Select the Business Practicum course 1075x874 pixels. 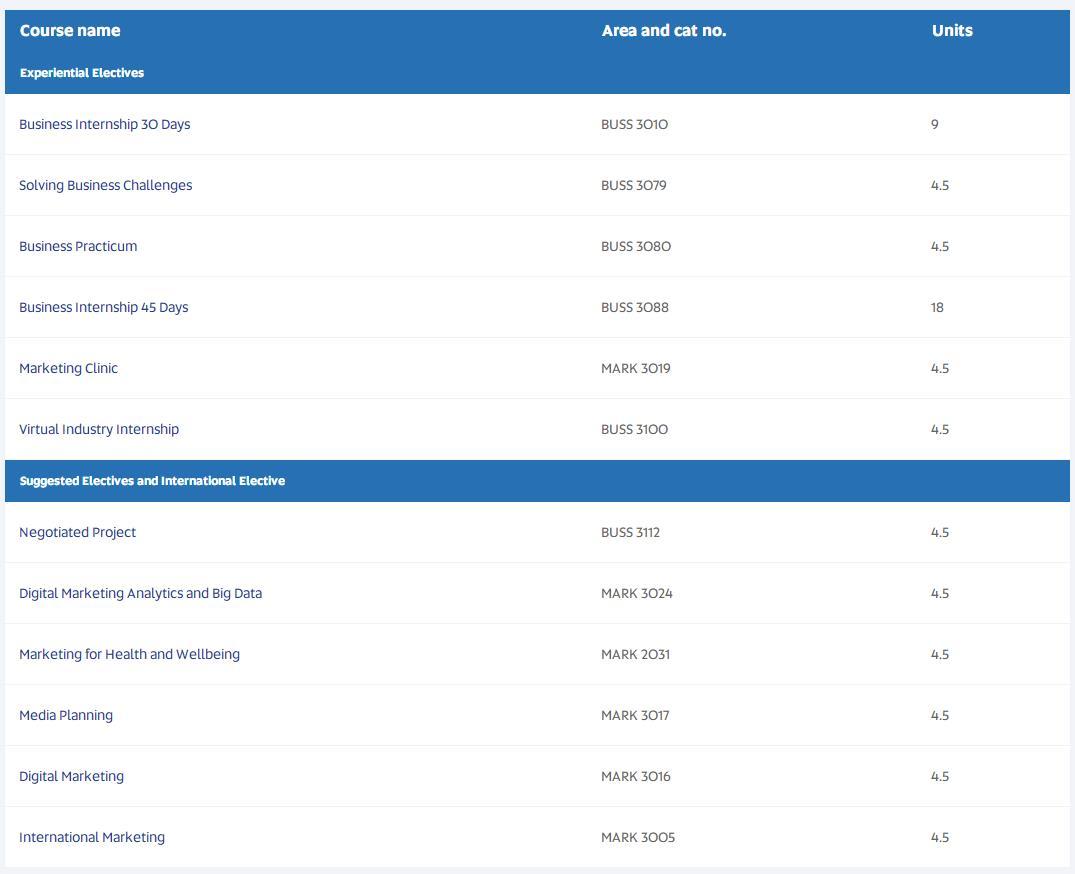click(78, 246)
